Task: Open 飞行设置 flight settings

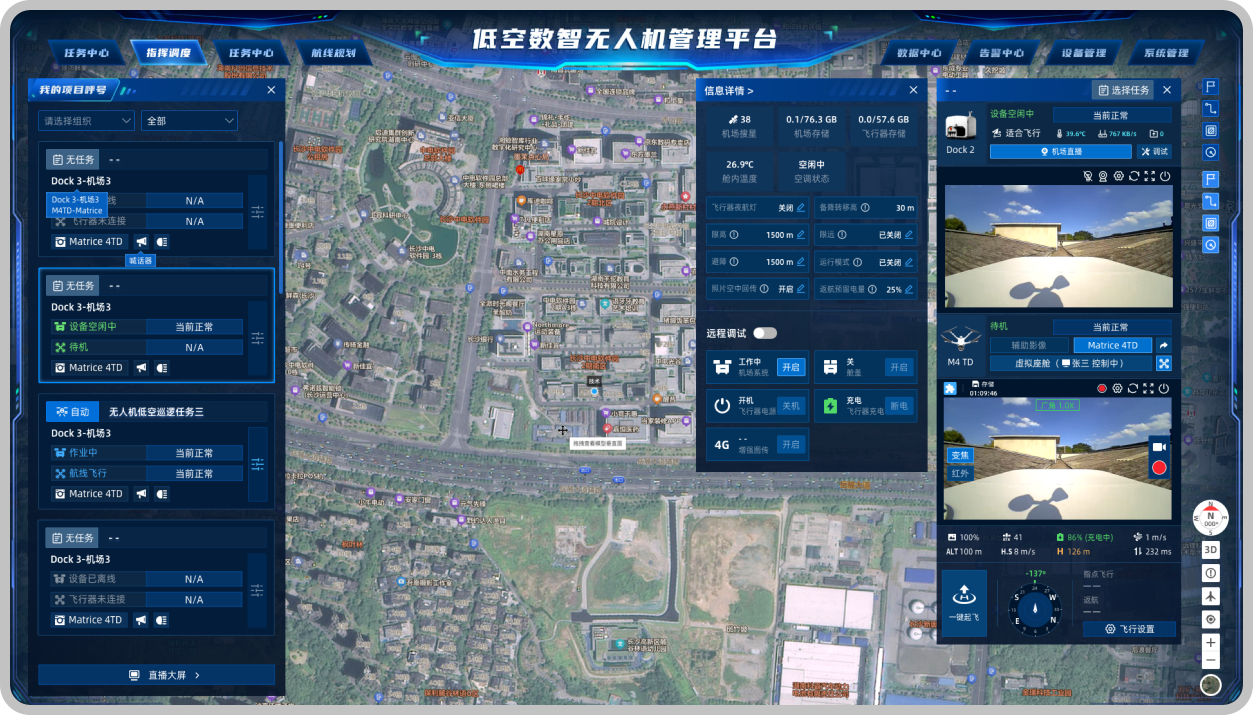Action: [1129, 629]
